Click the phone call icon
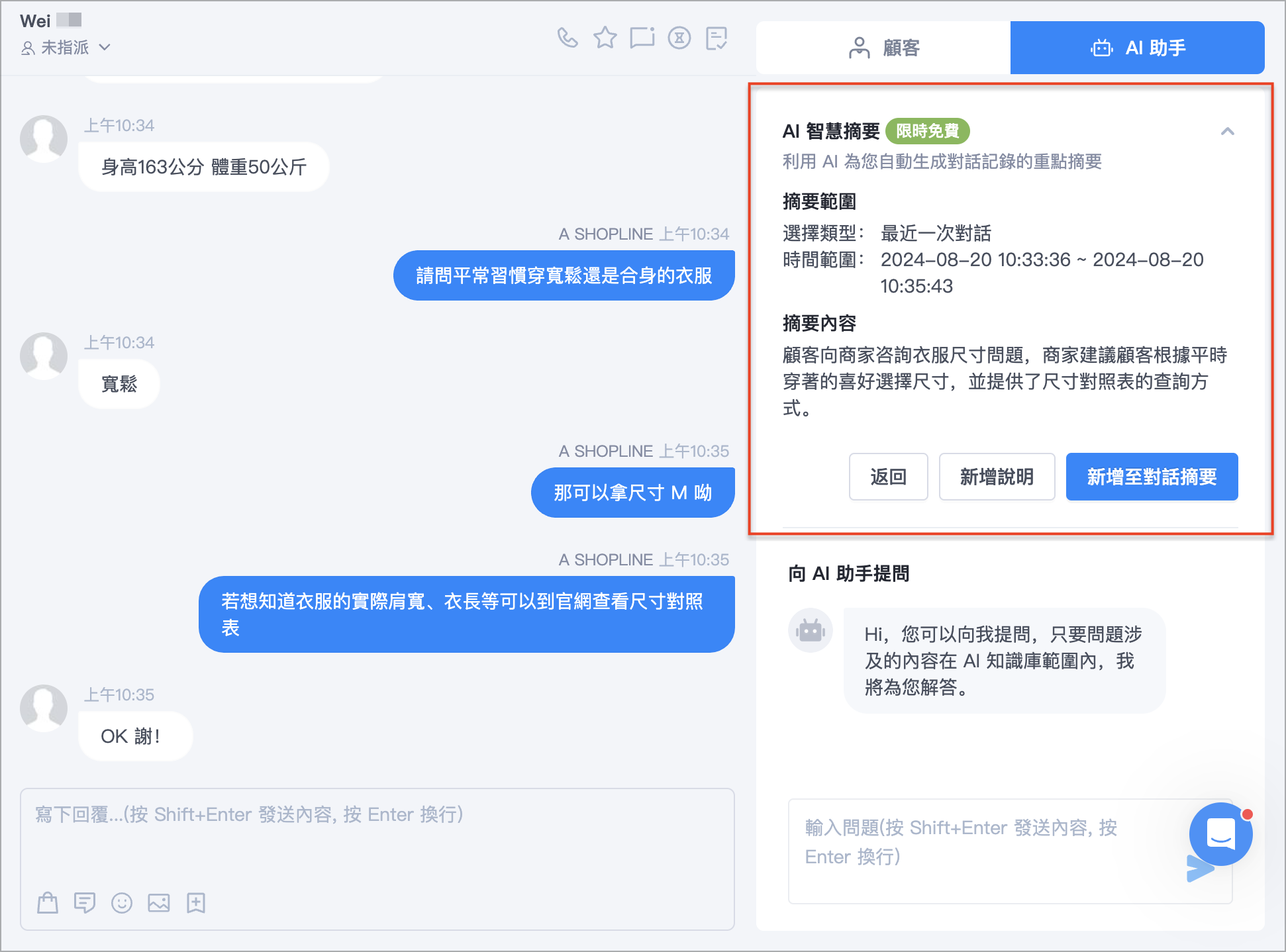1286x952 pixels. tap(568, 38)
